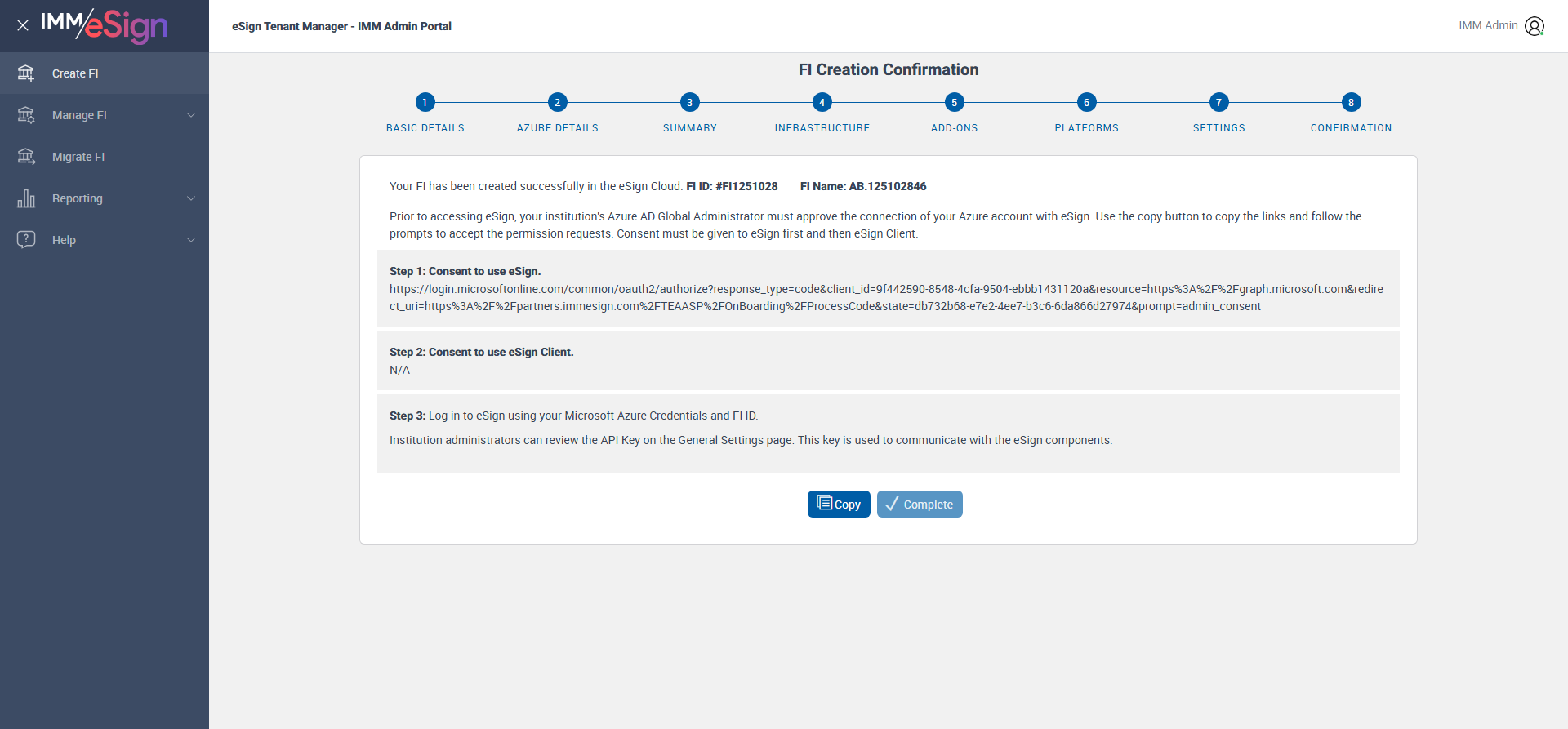Image resolution: width=1568 pixels, height=729 pixels.
Task: Click the IMM eSign logo
Action: point(105,25)
